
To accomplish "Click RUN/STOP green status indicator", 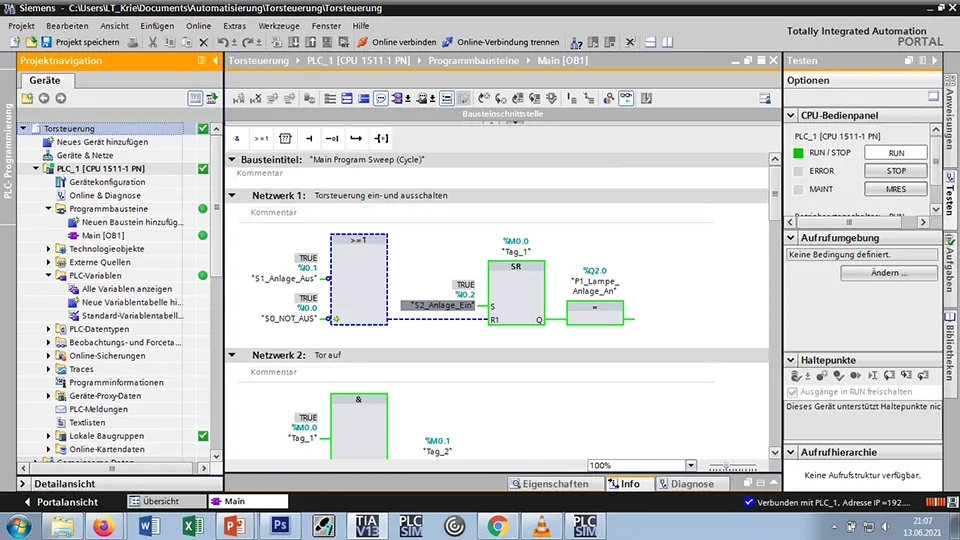I will (x=798, y=153).
